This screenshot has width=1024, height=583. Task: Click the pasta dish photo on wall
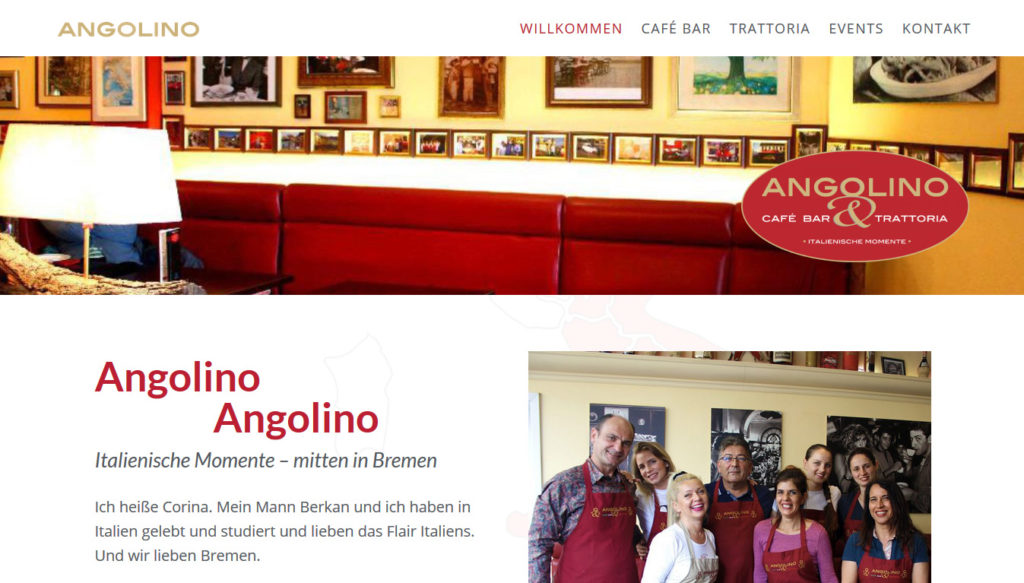[x=925, y=79]
